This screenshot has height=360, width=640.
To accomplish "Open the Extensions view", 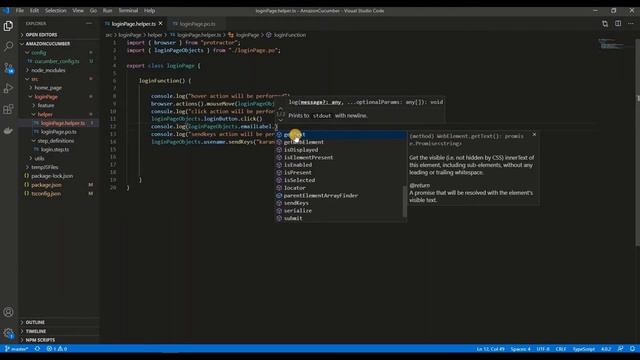I will (8, 109).
